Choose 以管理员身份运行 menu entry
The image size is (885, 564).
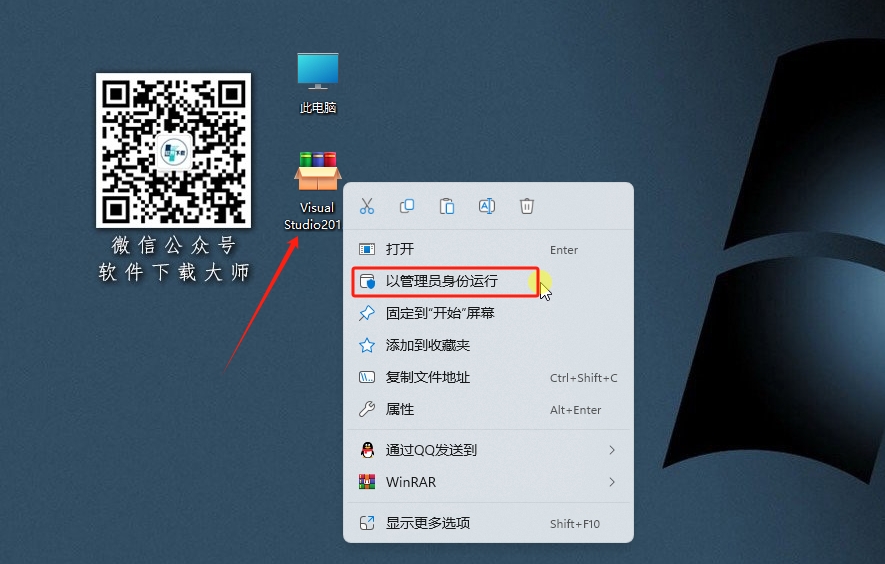(488, 281)
